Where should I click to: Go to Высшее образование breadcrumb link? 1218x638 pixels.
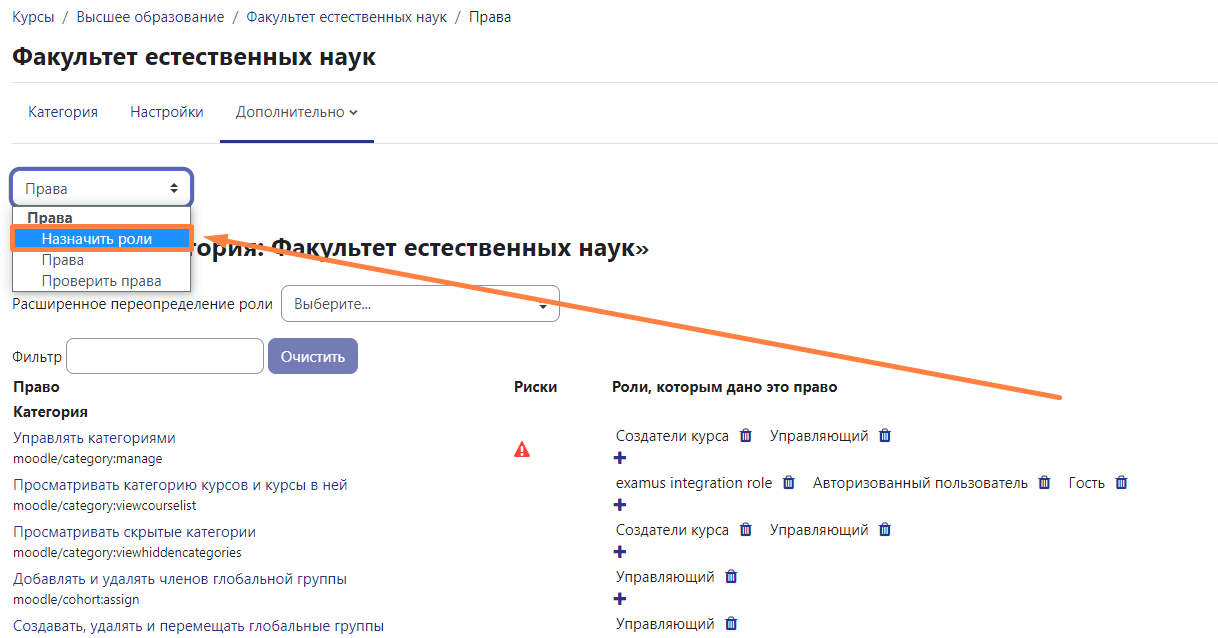tap(150, 17)
